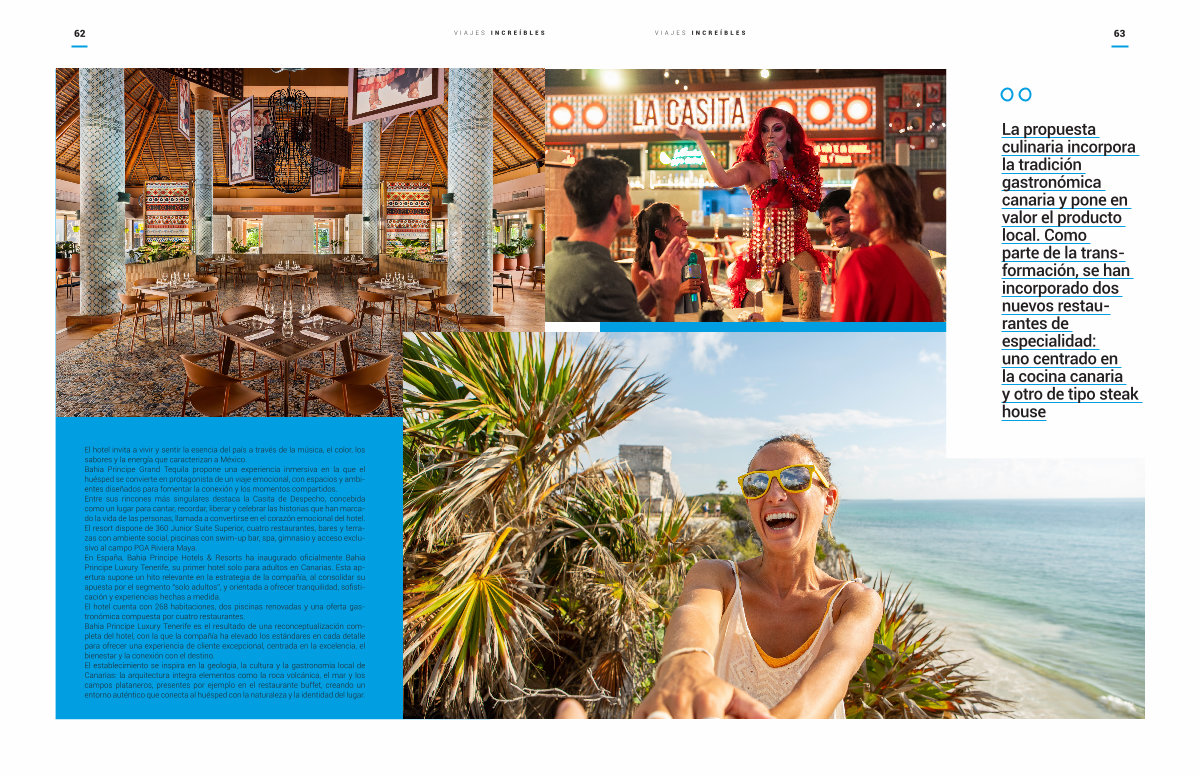Click the yellow sunglasses on the laughing woman
The width and height of the screenshot is (1200, 776).
coord(783,480)
